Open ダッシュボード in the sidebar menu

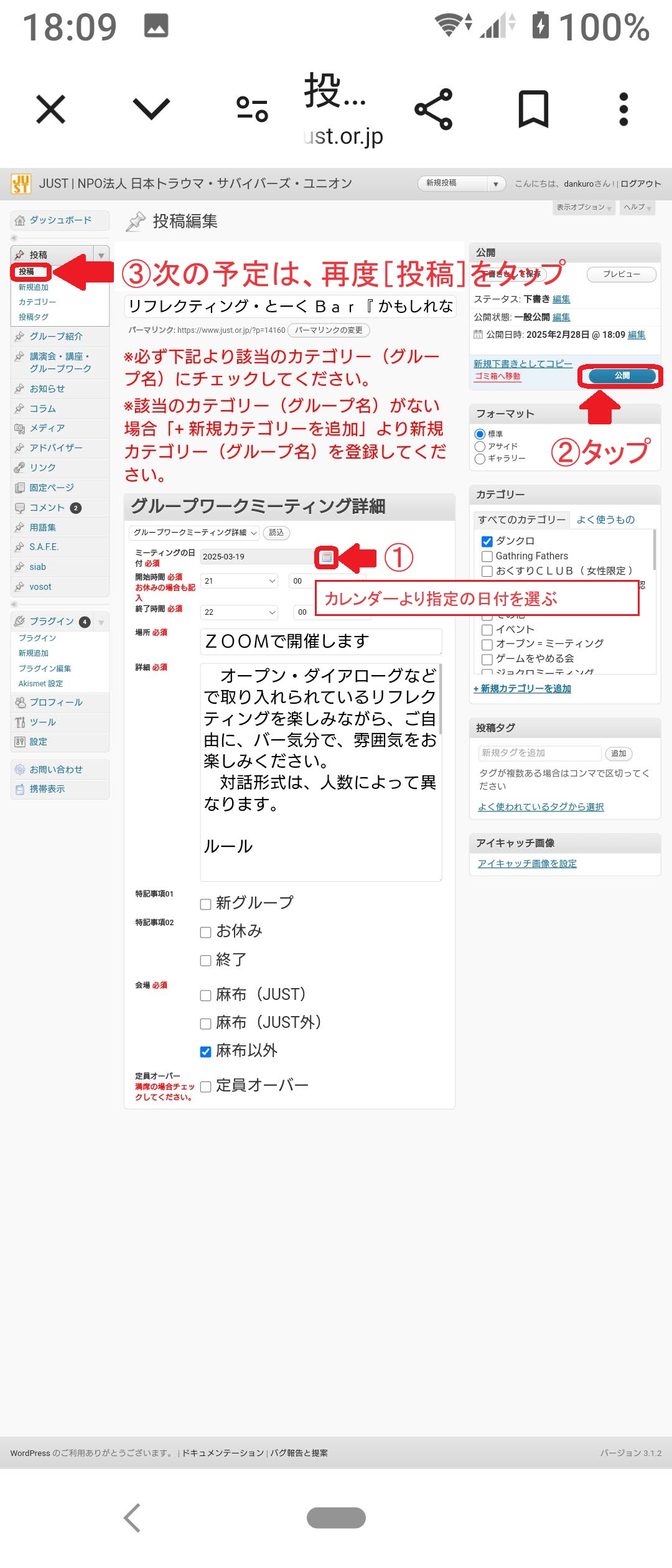tap(60, 220)
